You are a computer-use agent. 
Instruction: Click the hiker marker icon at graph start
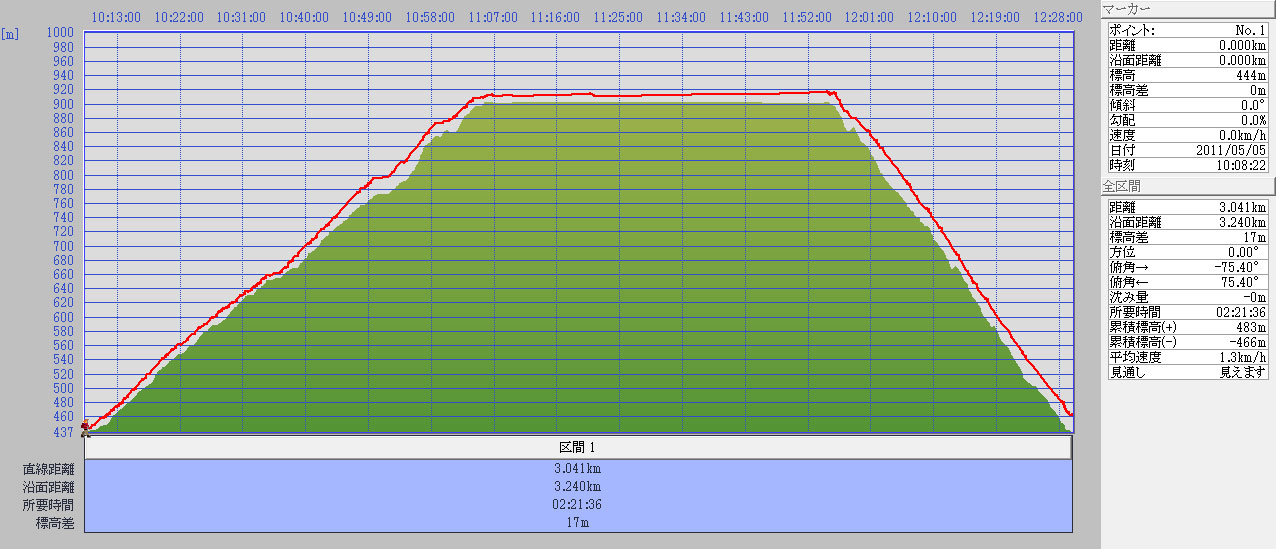click(x=86, y=428)
